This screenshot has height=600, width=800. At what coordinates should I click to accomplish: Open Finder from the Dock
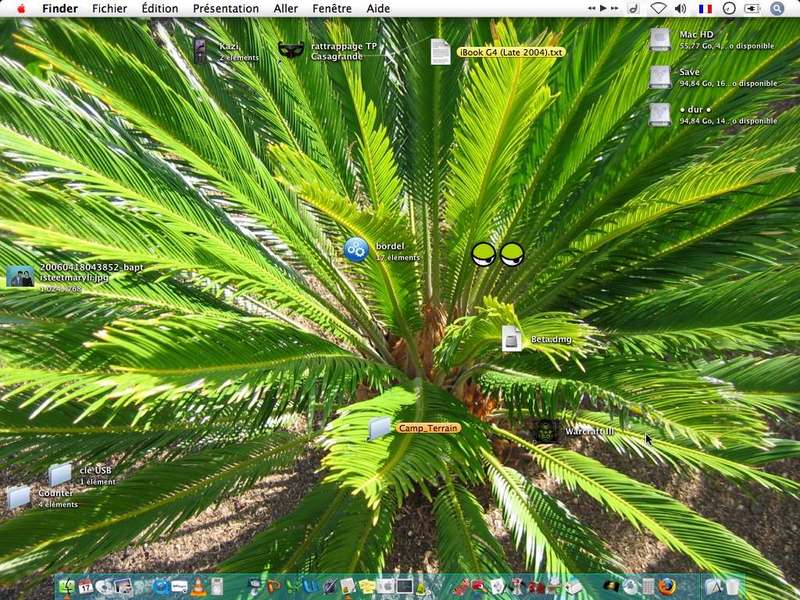pos(66,587)
